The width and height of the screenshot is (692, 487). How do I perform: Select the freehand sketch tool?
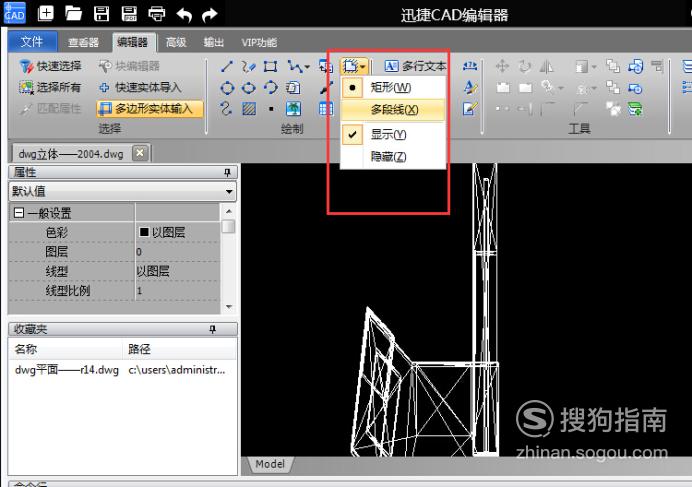248,67
